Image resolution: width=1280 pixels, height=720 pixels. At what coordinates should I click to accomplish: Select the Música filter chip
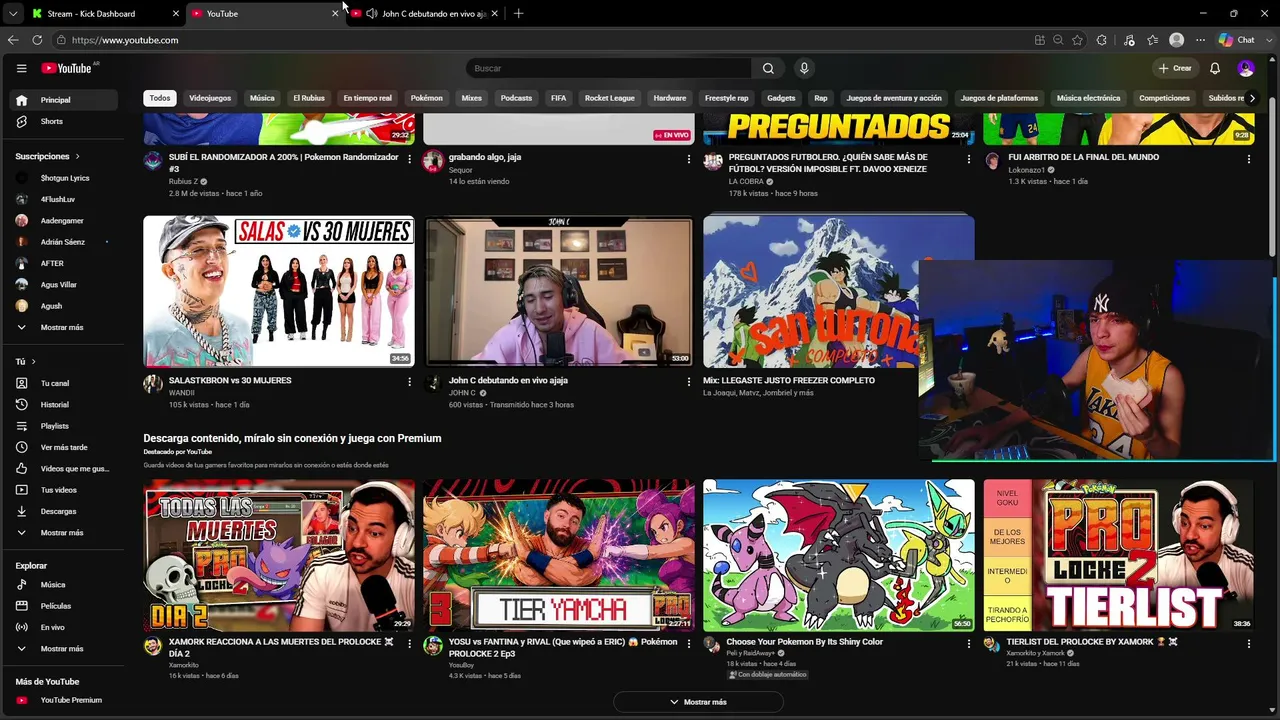coord(262,98)
